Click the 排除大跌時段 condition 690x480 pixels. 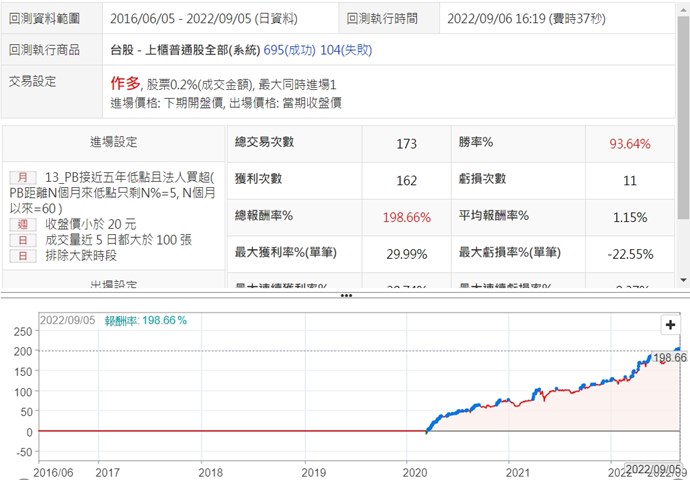pos(81,256)
